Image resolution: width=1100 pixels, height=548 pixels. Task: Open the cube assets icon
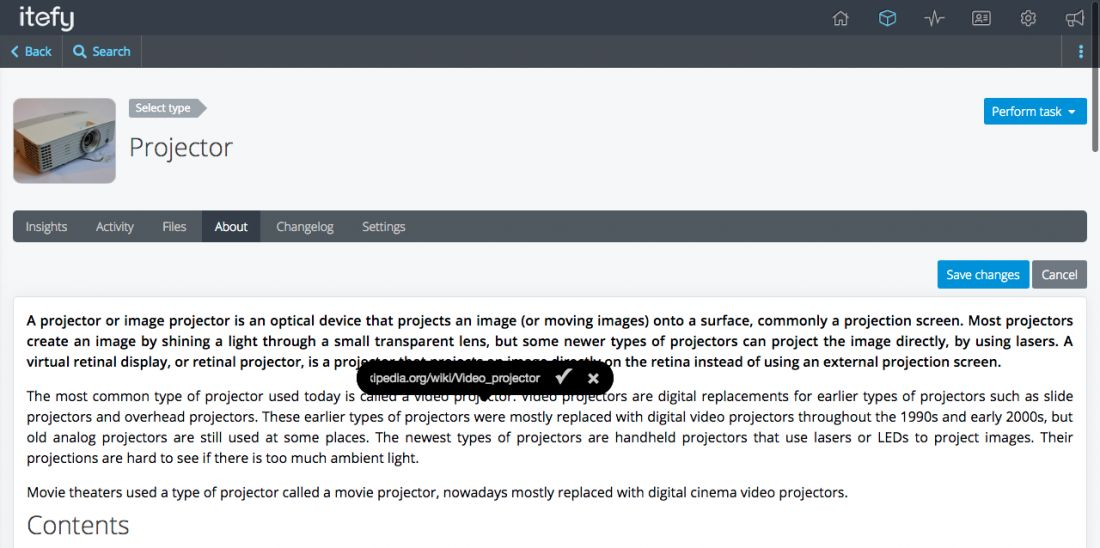pyautogui.click(x=887, y=18)
